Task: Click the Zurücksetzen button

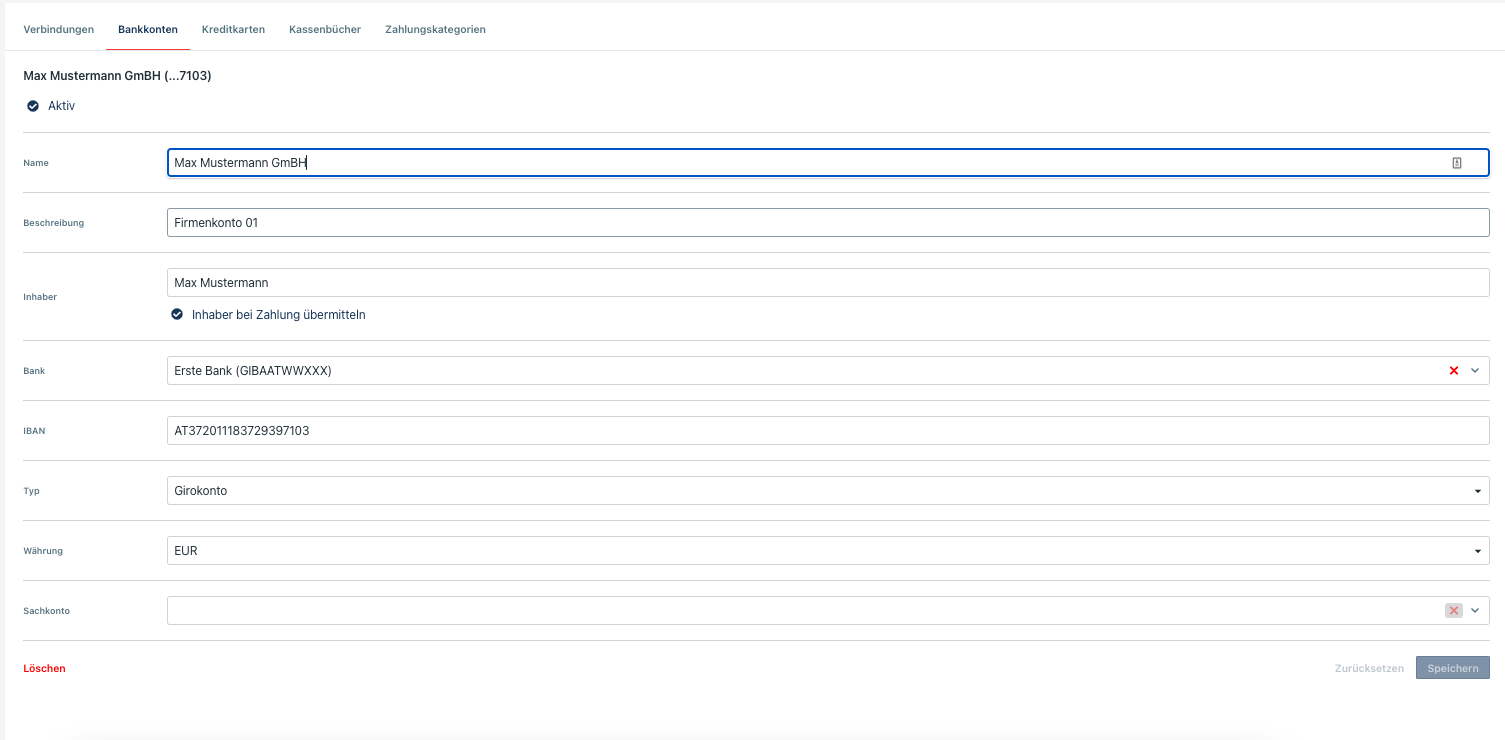Action: pos(1369,668)
